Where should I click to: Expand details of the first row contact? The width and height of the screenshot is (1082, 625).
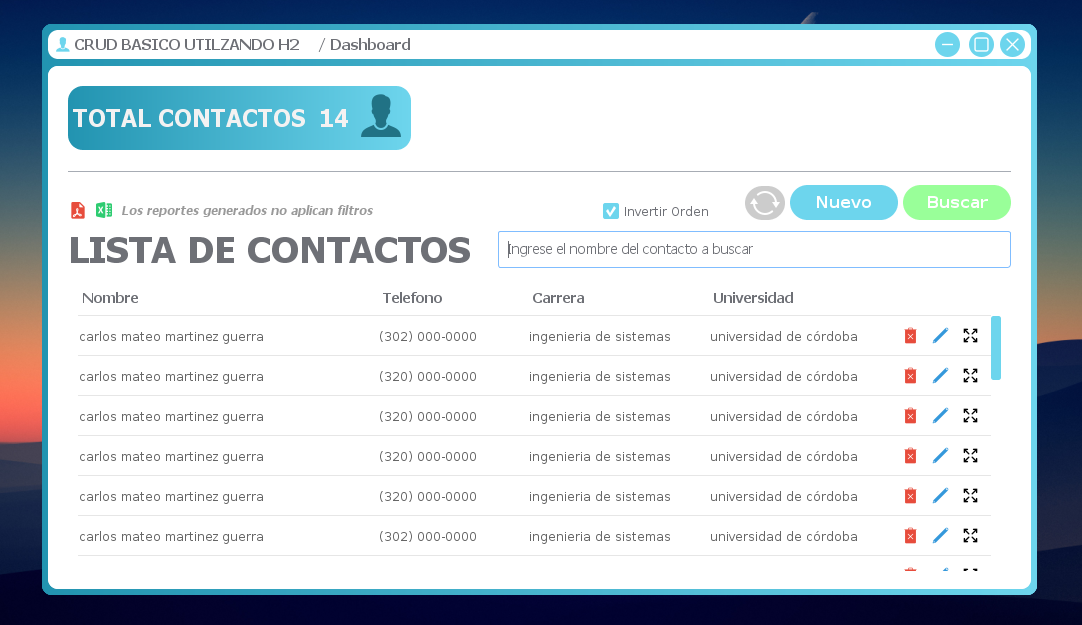[x=970, y=336]
